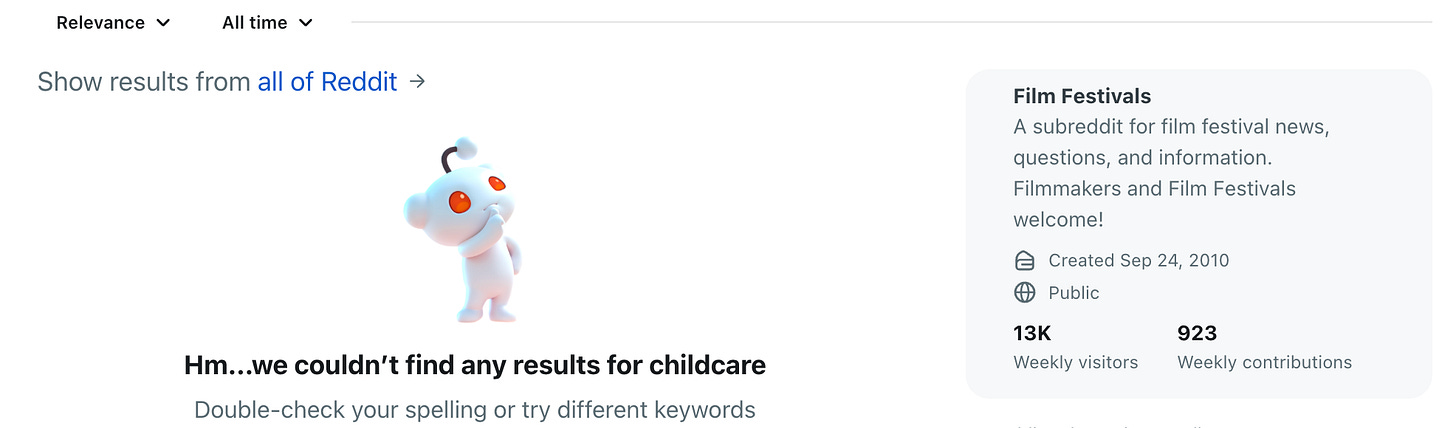Open the All time filter dropdown

click(267, 22)
